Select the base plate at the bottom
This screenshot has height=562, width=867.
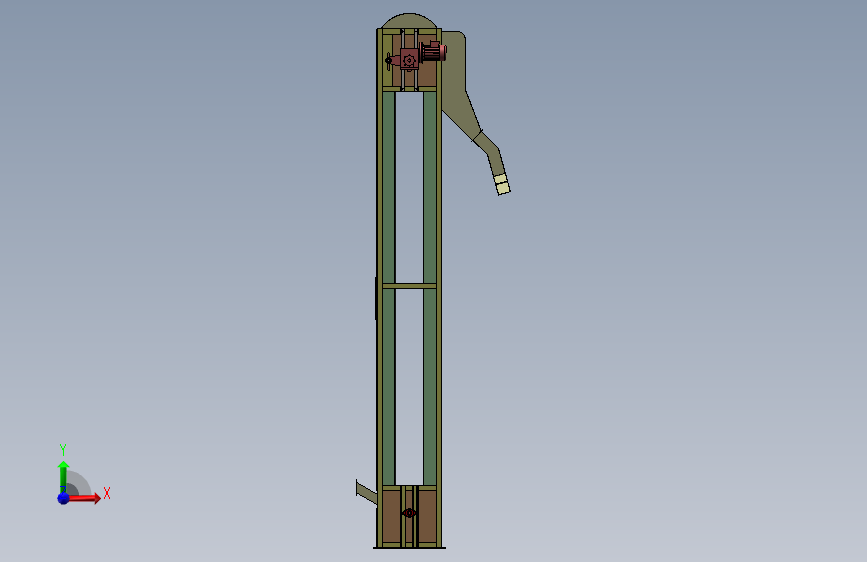[409, 548]
